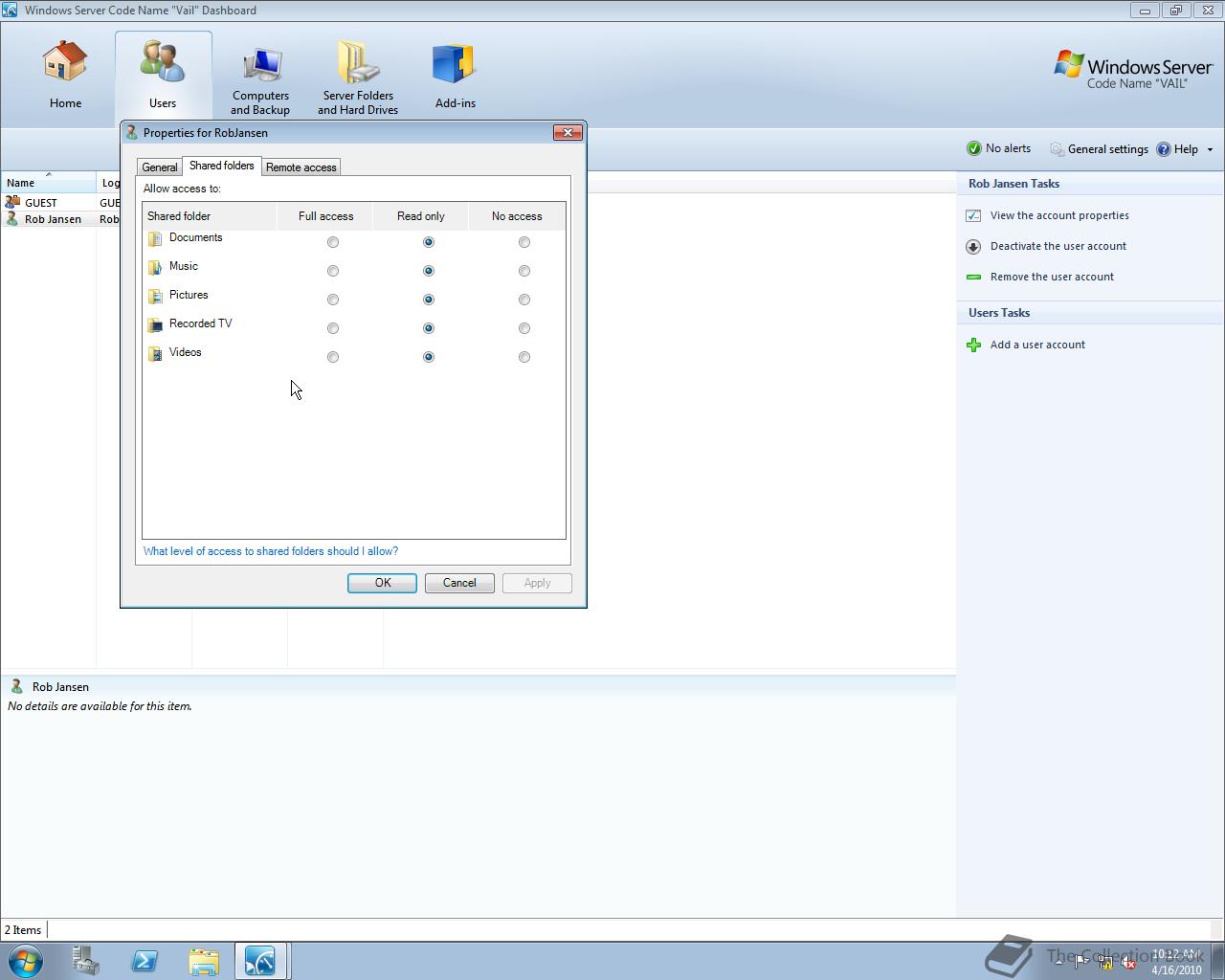Set Pictures to No access
1225x980 pixels.
click(524, 300)
